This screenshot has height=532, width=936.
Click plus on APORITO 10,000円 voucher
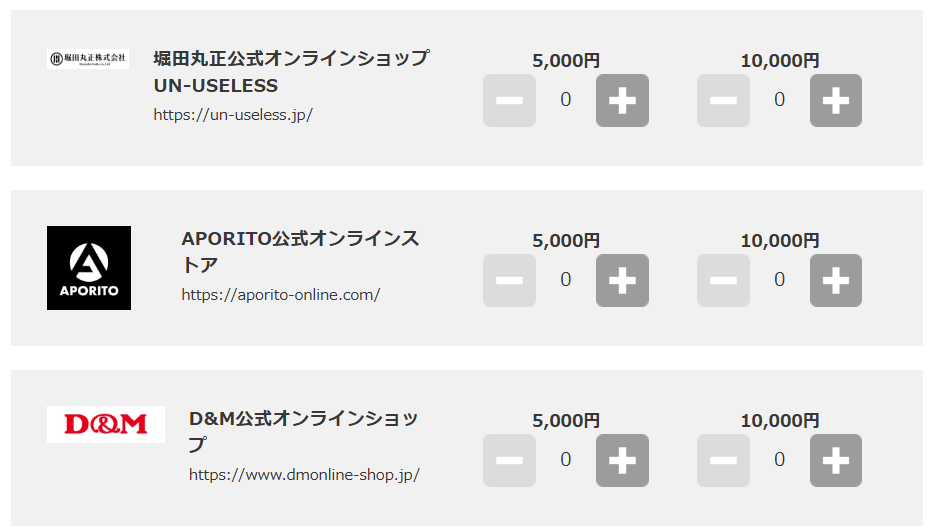tap(835, 280)
